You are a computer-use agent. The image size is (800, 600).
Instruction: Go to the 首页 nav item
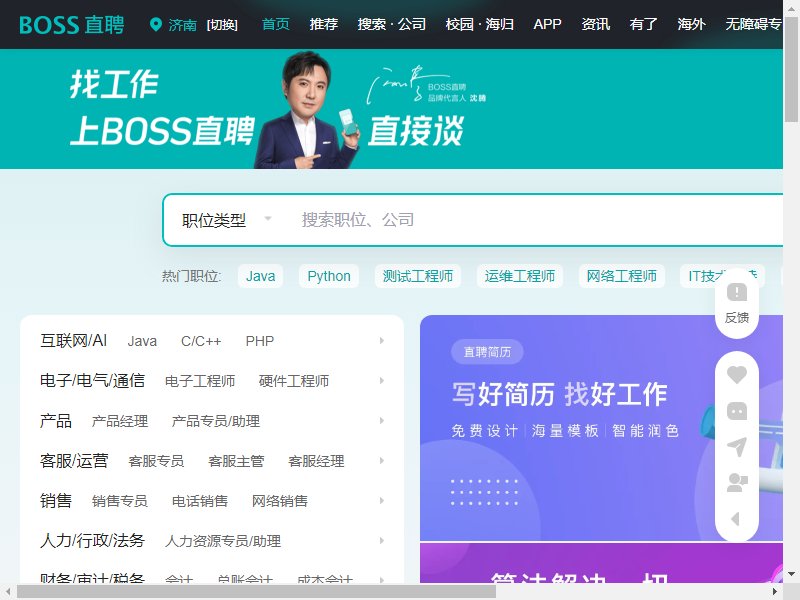[276, 24]
